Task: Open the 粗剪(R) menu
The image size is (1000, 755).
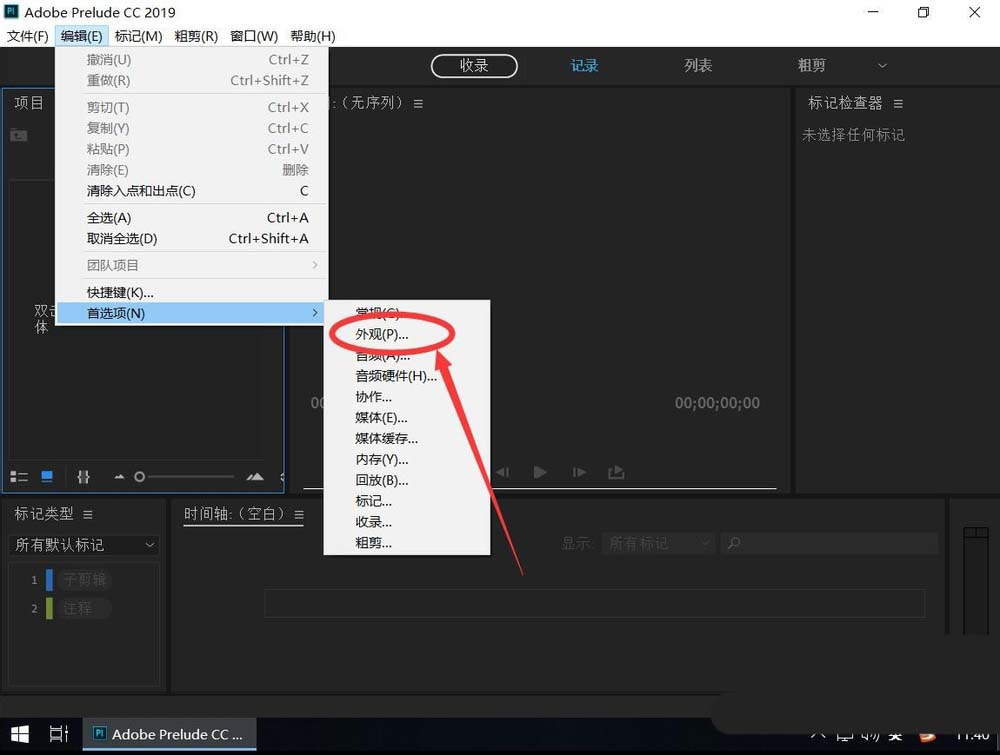Action: [196, 36]
